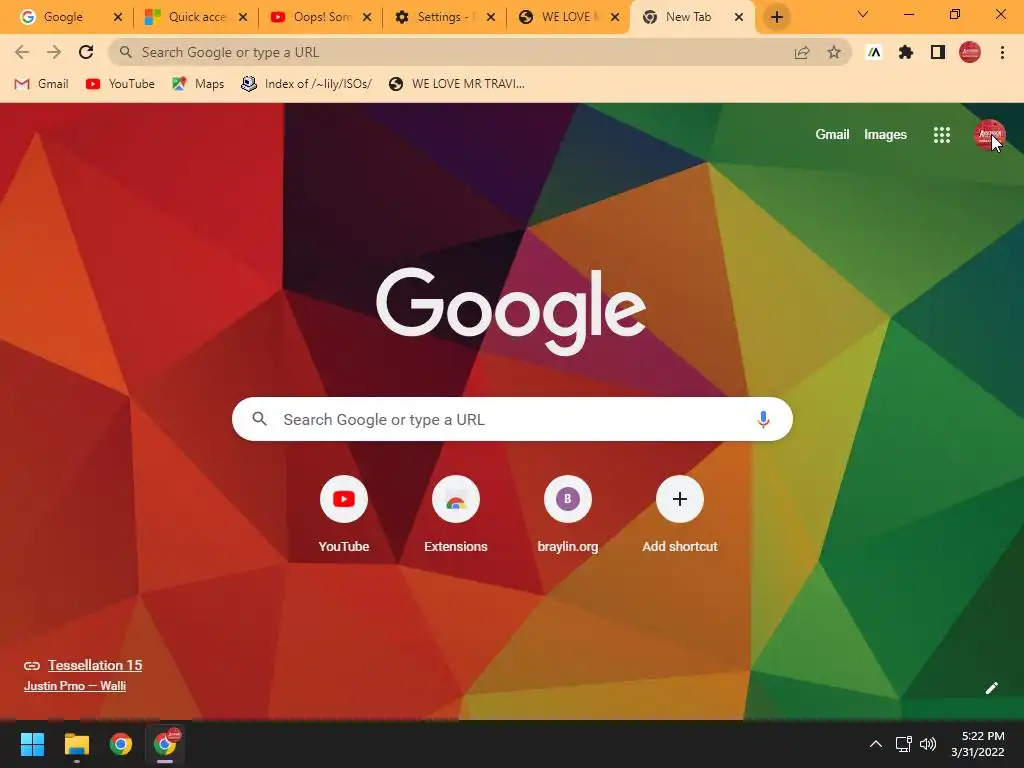Open the Windows Start menu

click(x=32, y=744)
